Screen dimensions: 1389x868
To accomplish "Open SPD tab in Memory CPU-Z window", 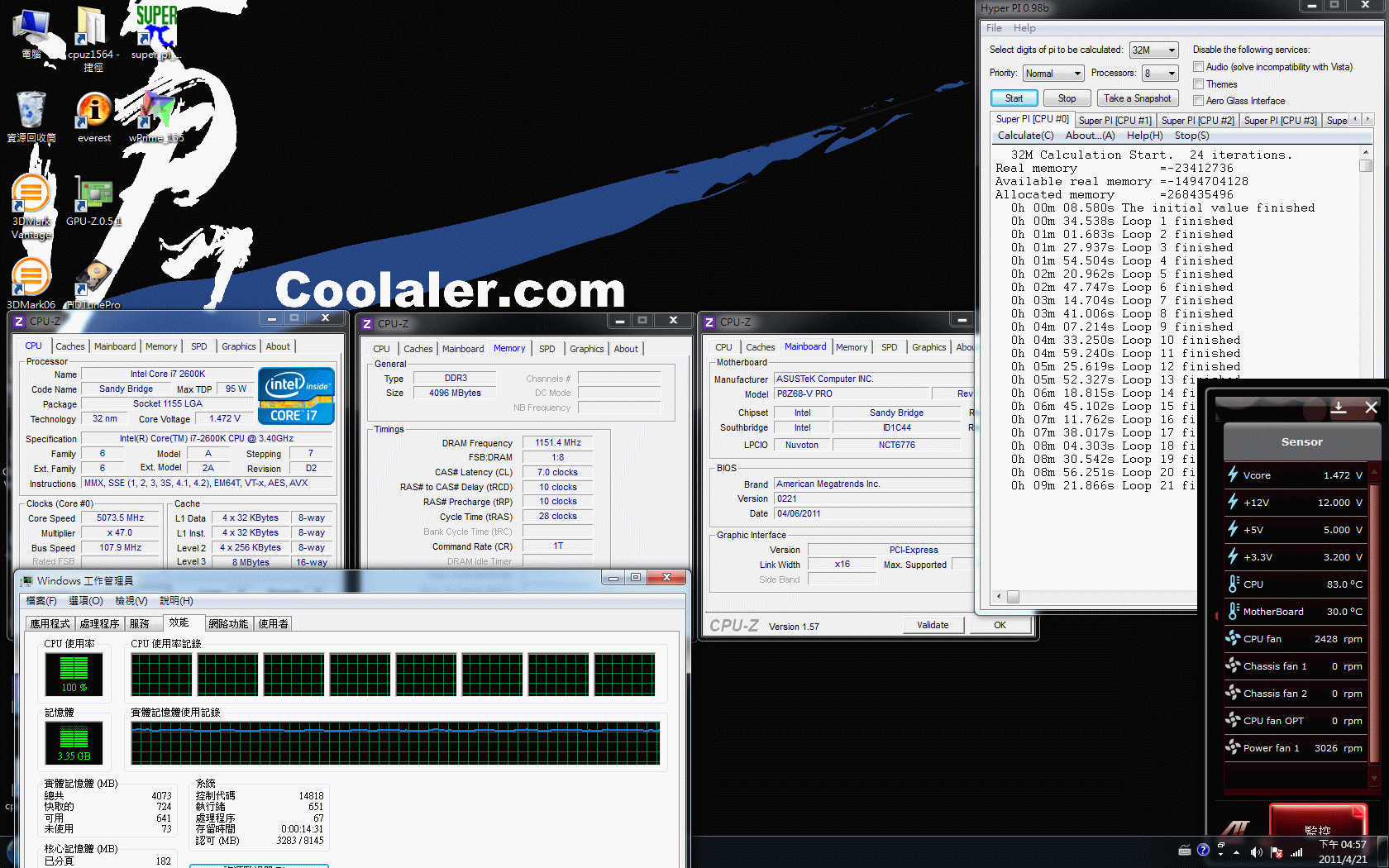I will 547,349.
